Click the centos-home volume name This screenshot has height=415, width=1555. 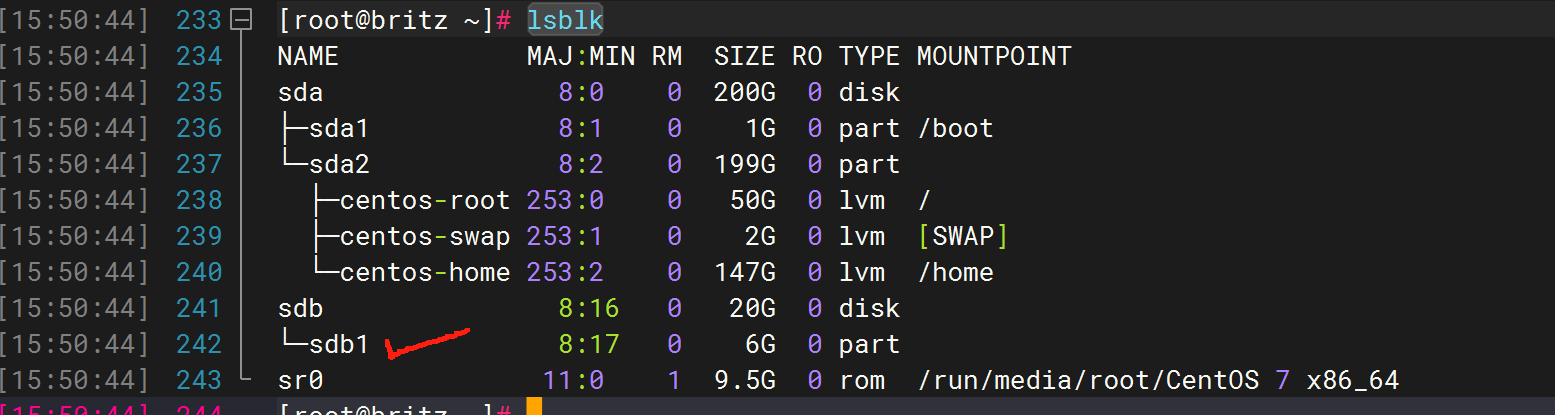coord(425,272)
